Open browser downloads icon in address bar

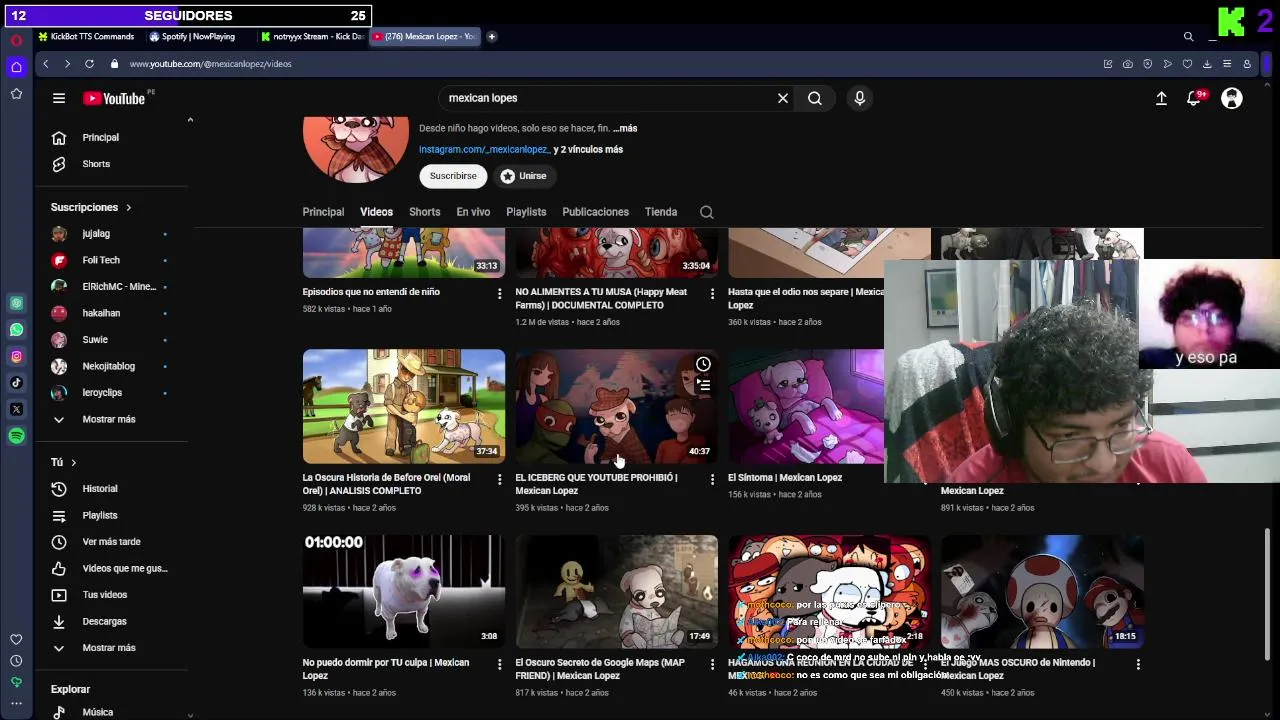tap(1207, 64)
